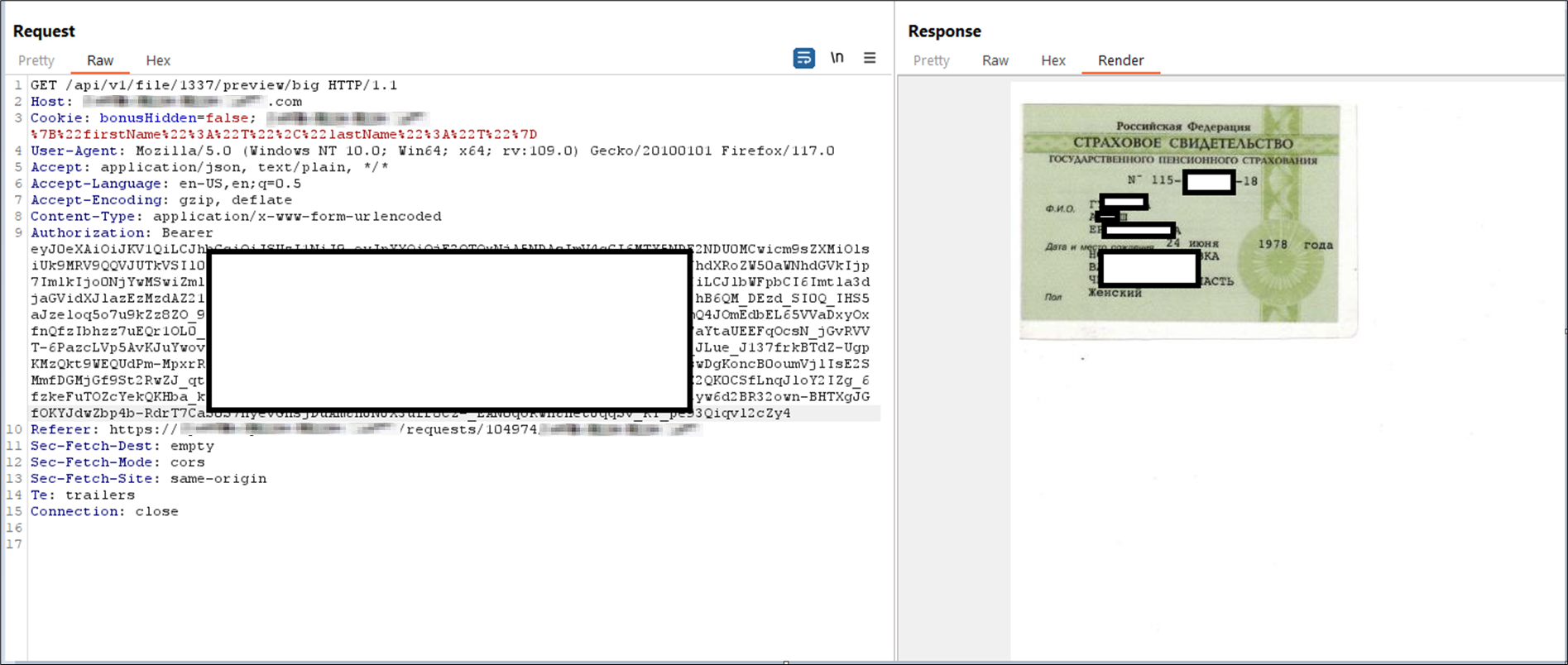Click the Sec-Fetch-Mode: cors line
The height and width of the screenshot is (665, 1568).
117,462
